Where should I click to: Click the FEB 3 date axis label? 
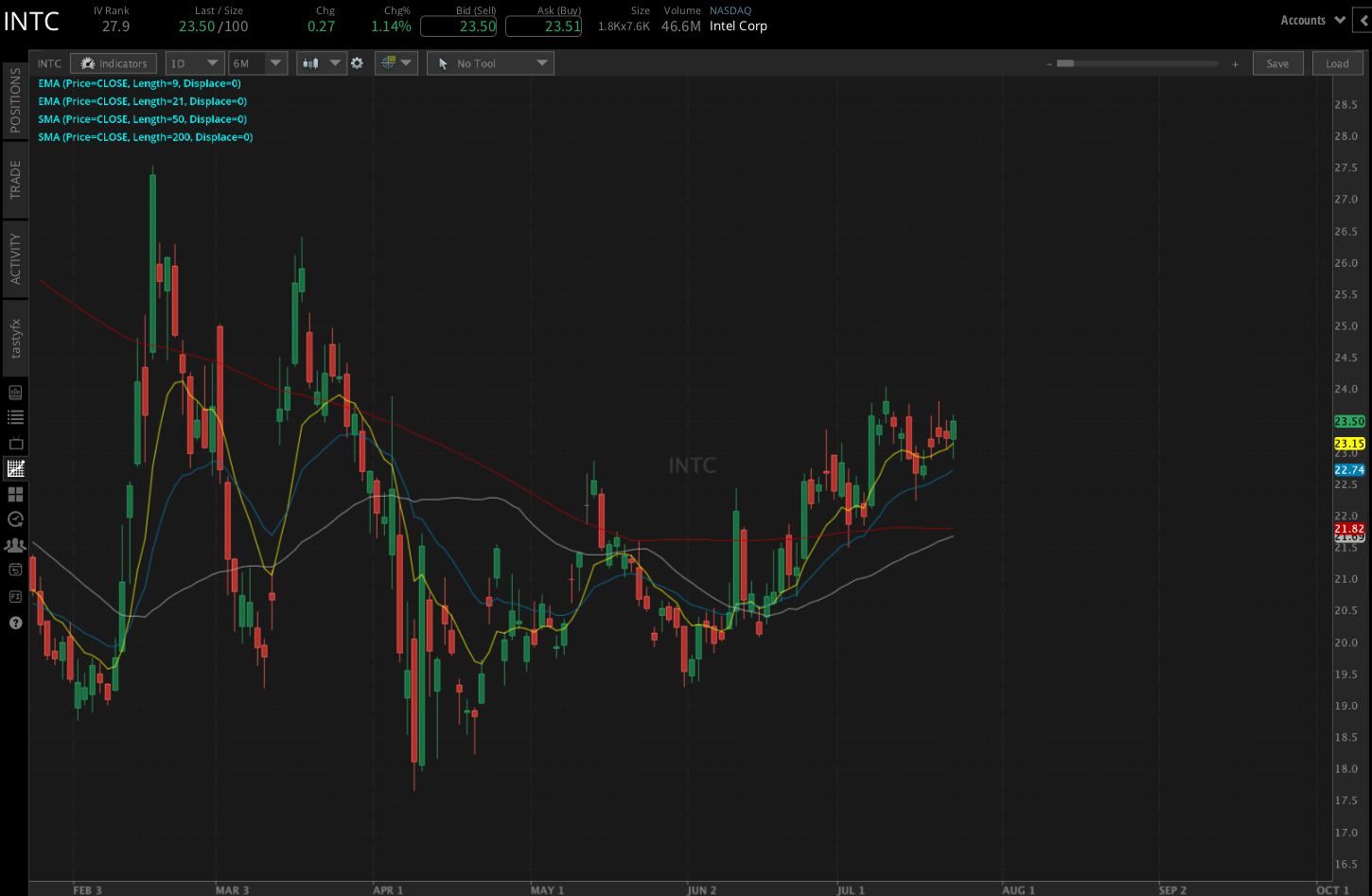pyautogui.click(x=87, y=890)
